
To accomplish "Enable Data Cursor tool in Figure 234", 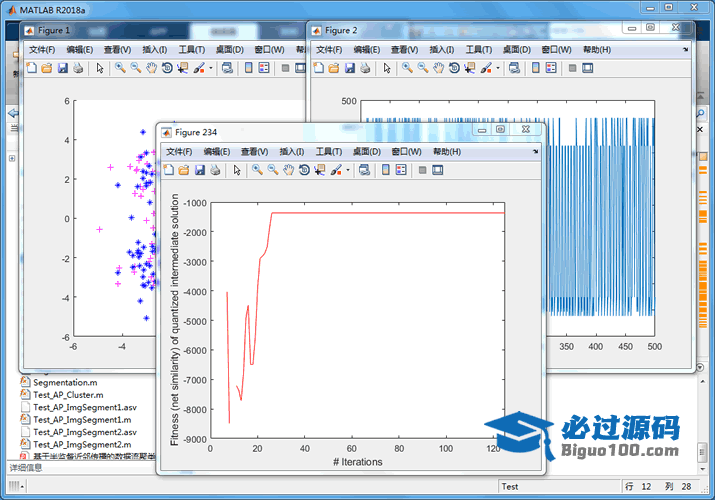I will (320, 170).
